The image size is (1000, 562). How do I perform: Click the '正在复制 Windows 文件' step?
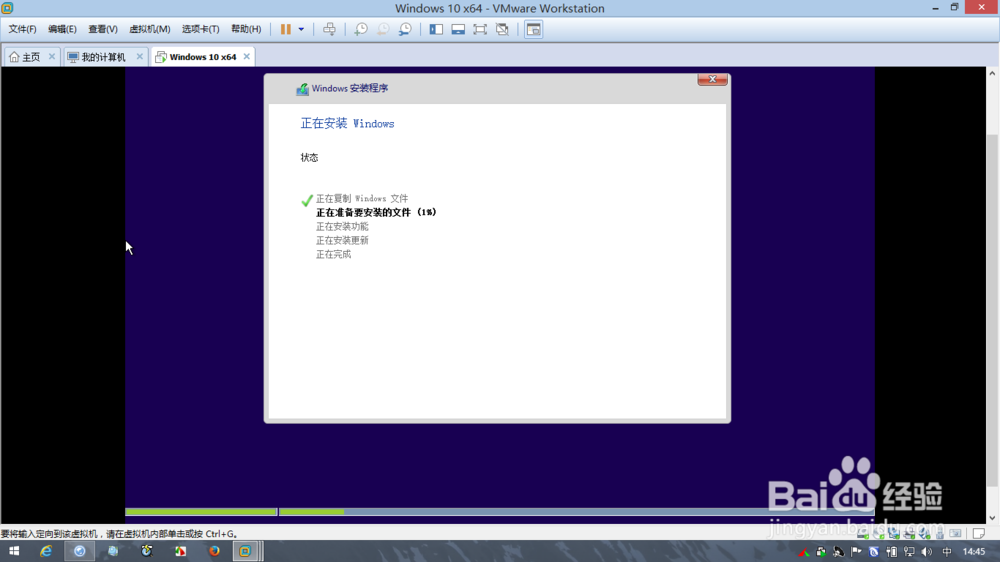click(x=362, y=198)
